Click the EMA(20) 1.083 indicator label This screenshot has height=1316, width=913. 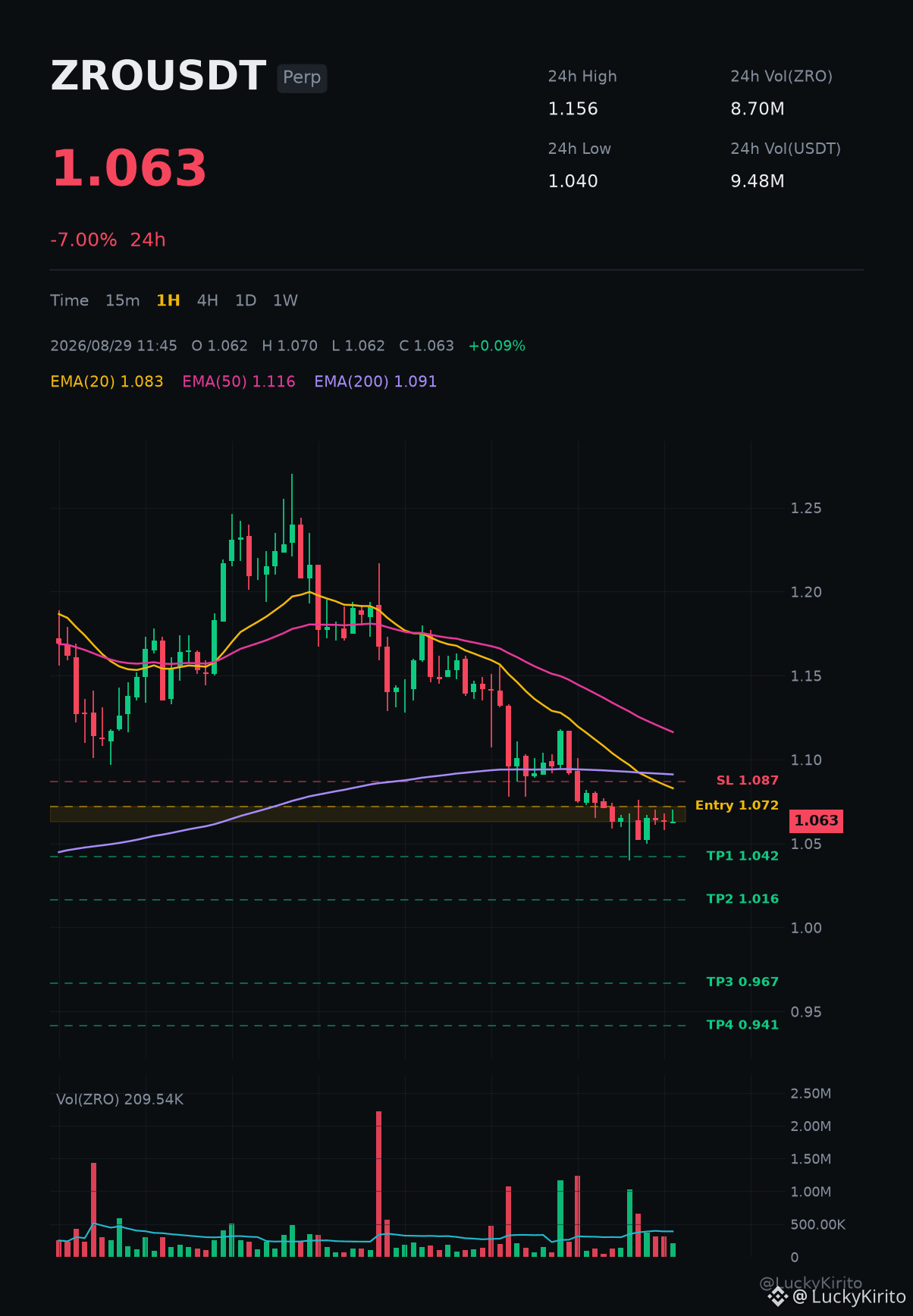tap(107, 382)
